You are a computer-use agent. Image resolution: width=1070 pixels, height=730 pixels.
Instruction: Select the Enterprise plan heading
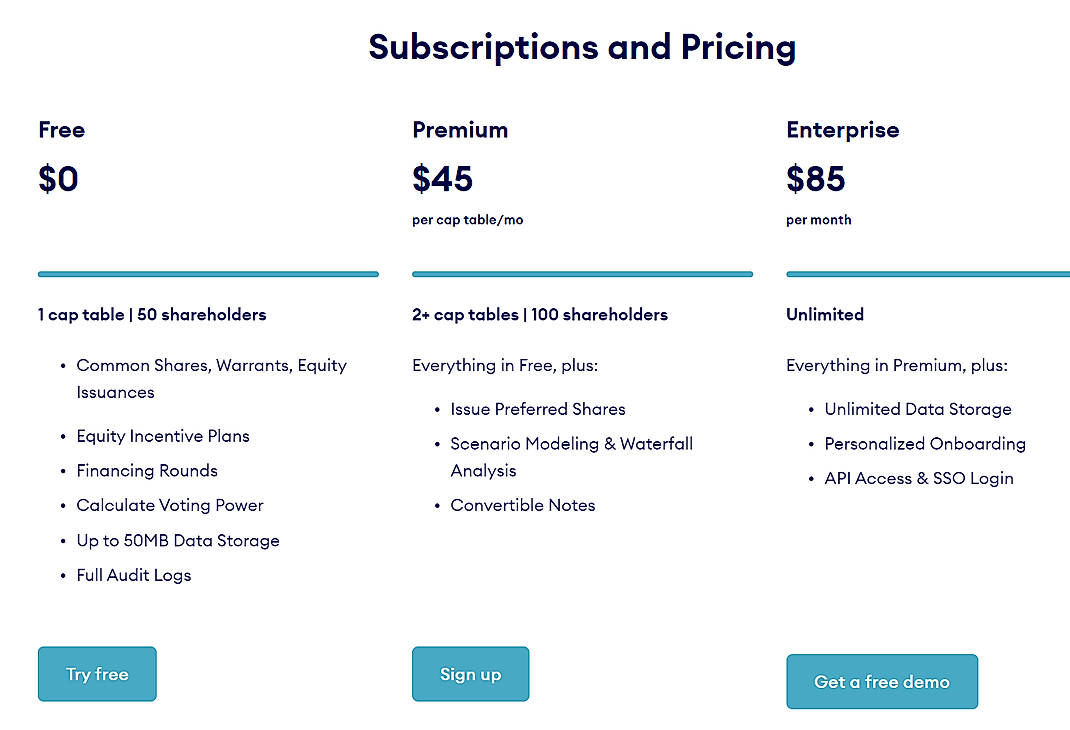point(842,130)
